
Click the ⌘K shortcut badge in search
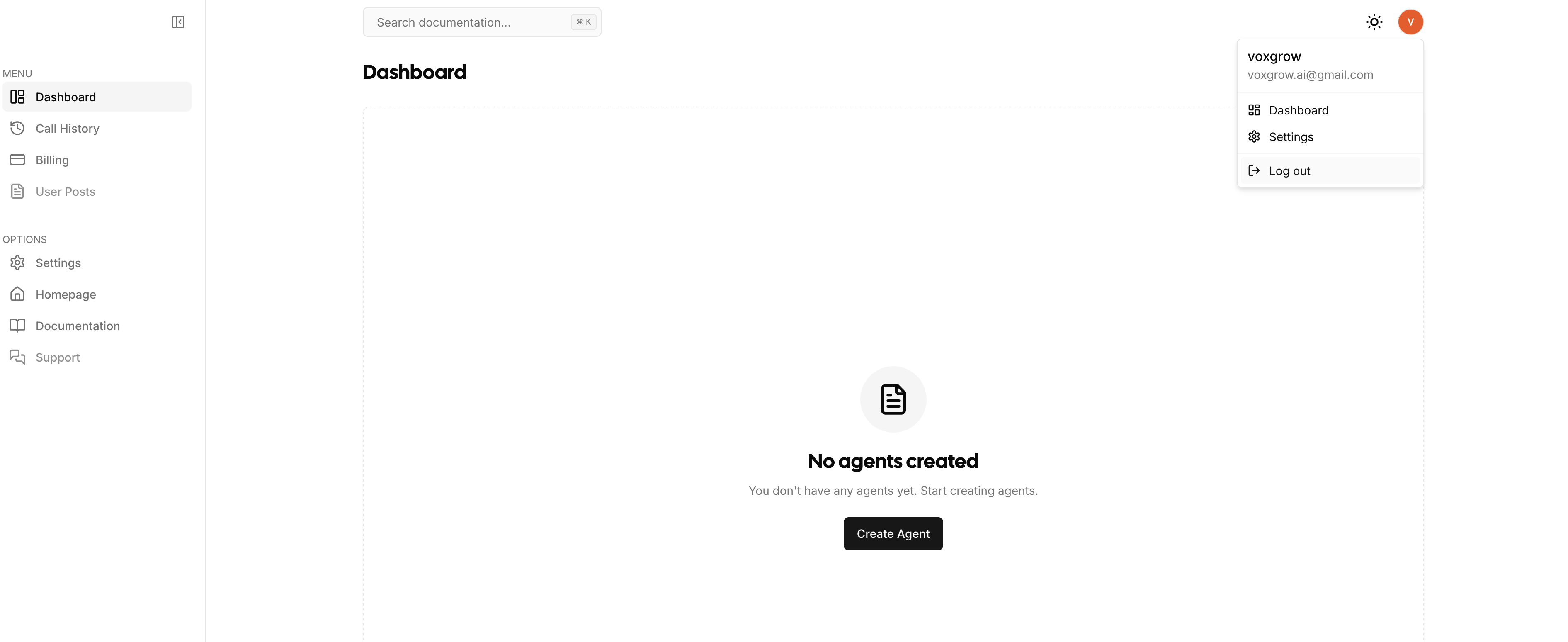coord(584,22)
